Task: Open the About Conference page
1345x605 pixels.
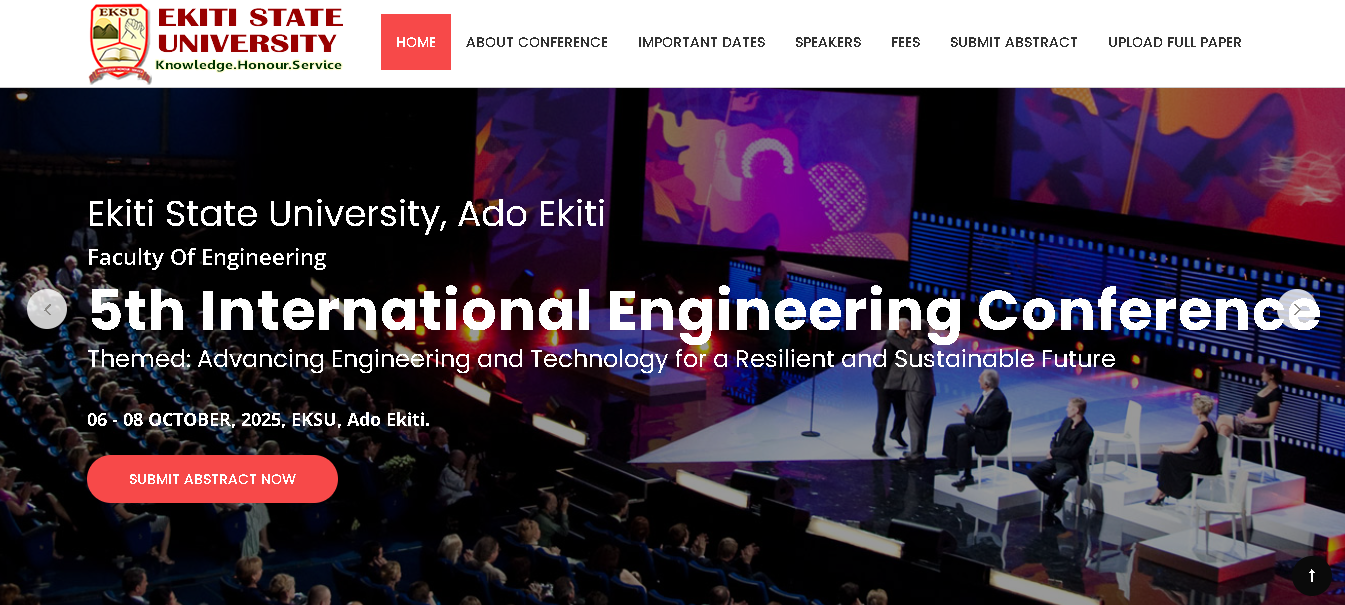Action: 537,42
